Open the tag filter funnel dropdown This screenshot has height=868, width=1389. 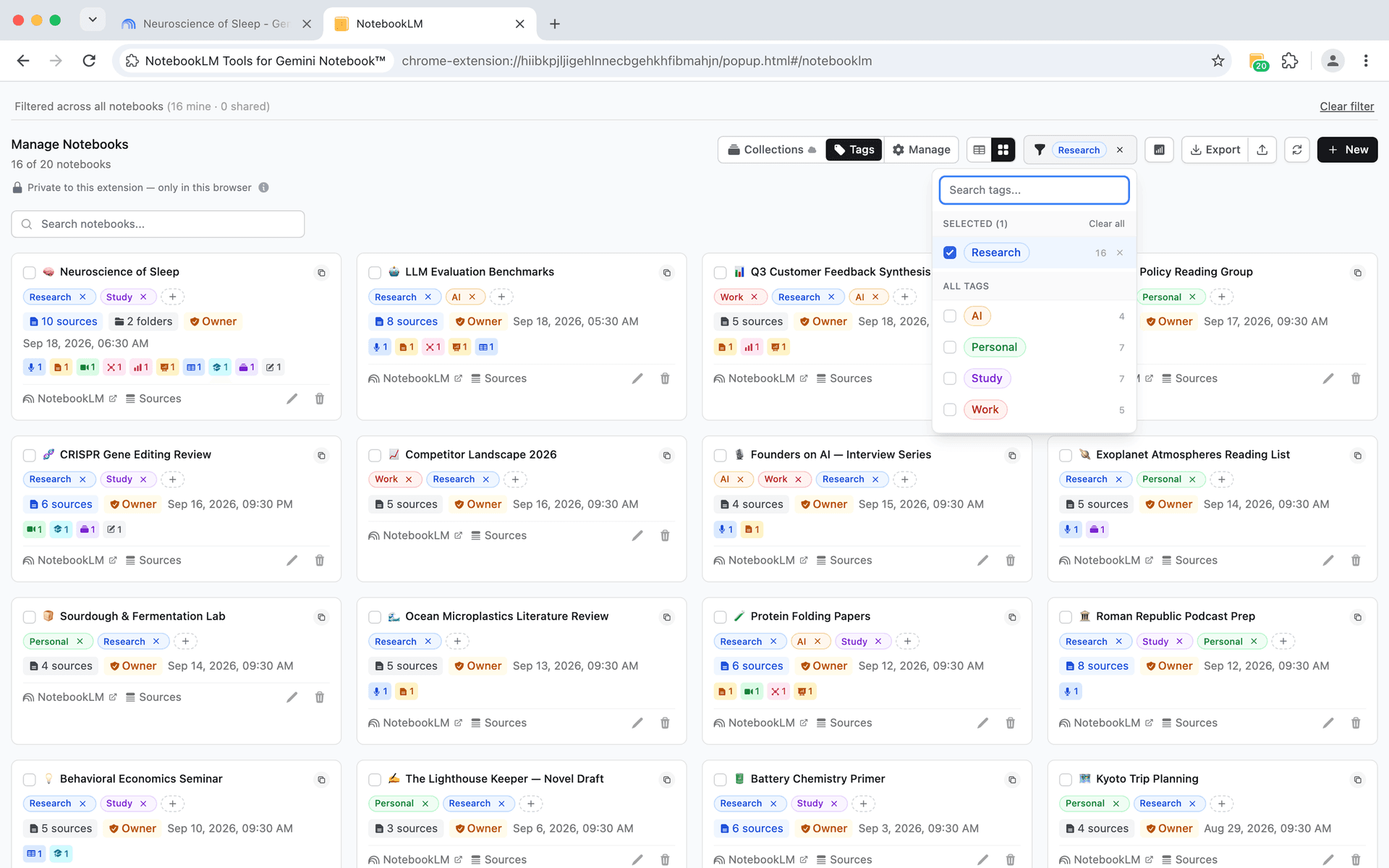1040,150
